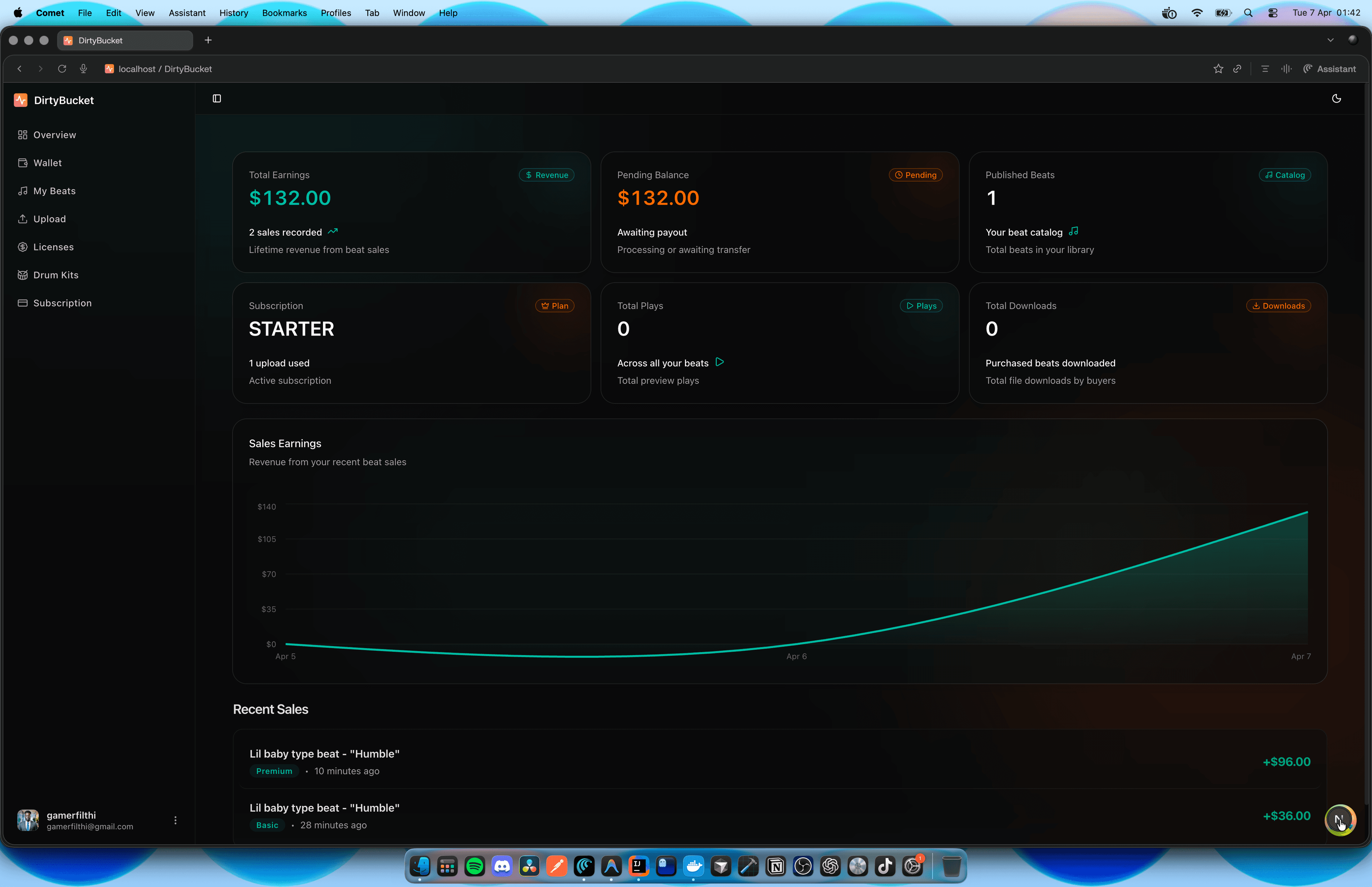Click the Downloads badge on Total Downloads
This screenshot has height=887, width=1372.
pos(1278,306)
